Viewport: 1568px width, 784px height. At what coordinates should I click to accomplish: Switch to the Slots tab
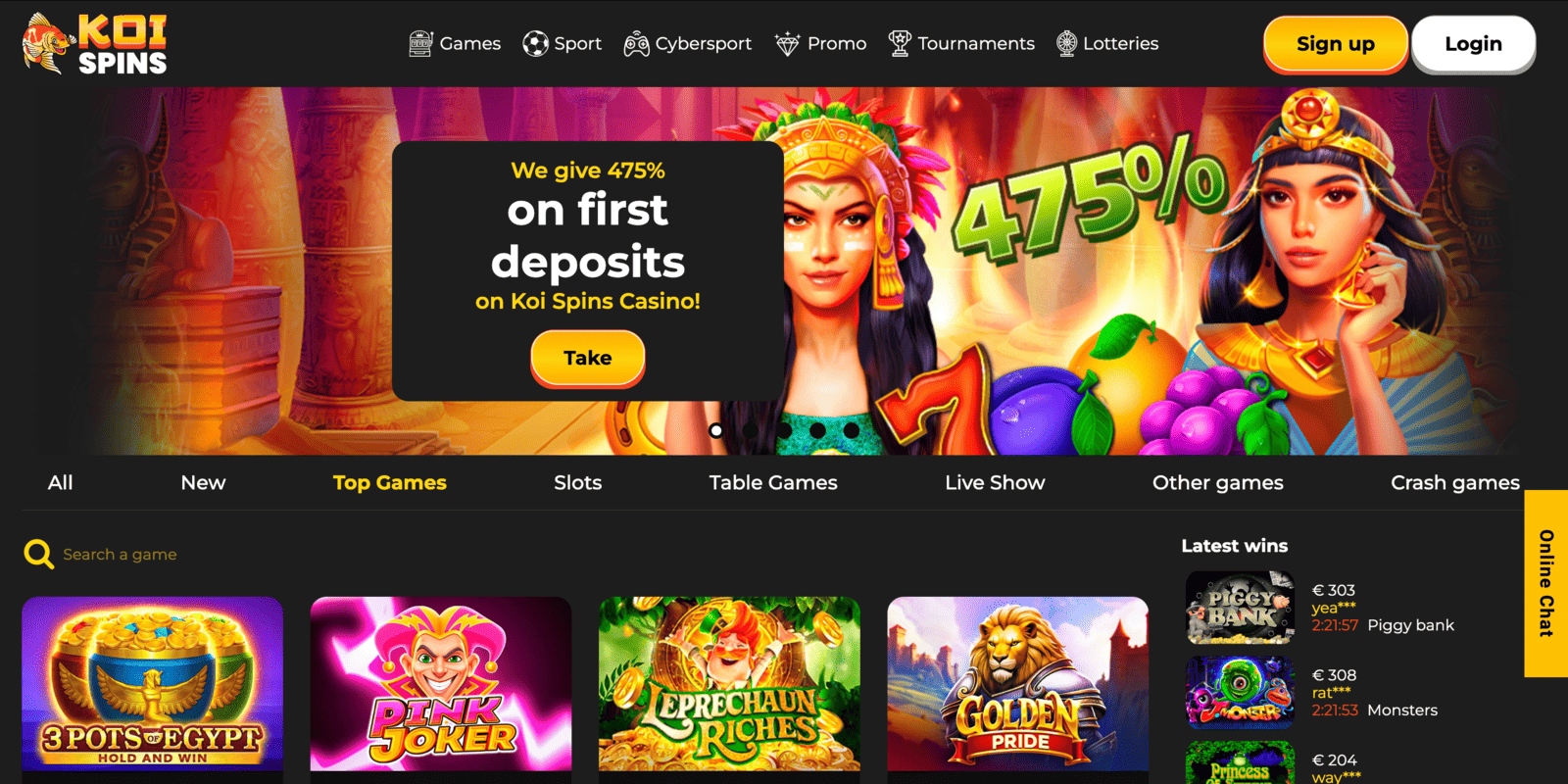[x=578, y=482]
